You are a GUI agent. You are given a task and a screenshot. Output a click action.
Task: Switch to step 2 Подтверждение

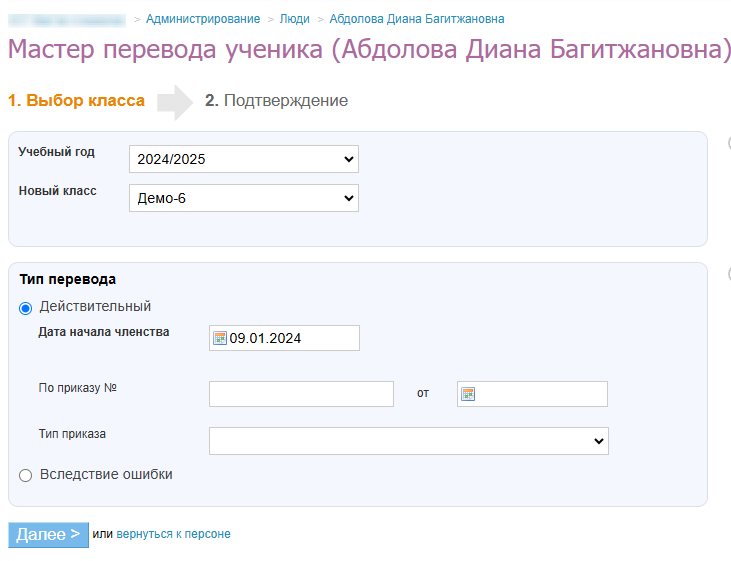(276, 101)
